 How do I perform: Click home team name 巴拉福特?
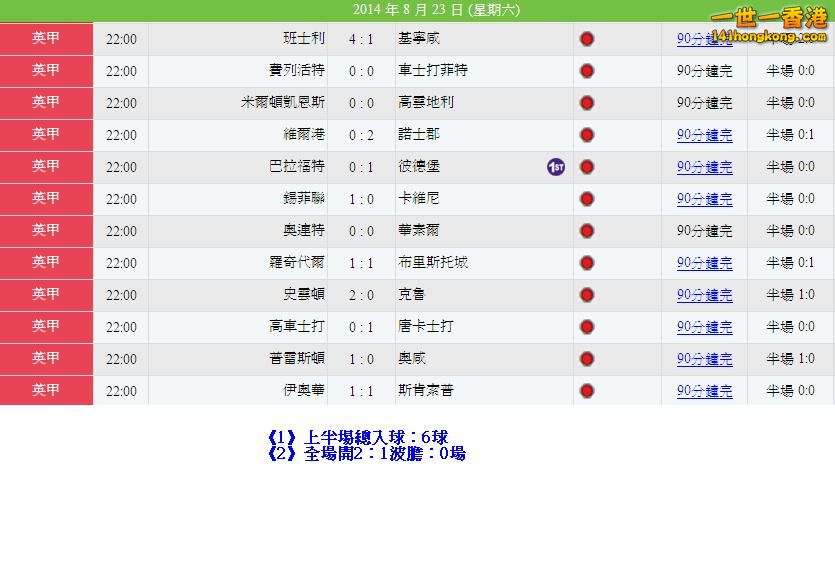pyautogui.click(x=297, y=166)
